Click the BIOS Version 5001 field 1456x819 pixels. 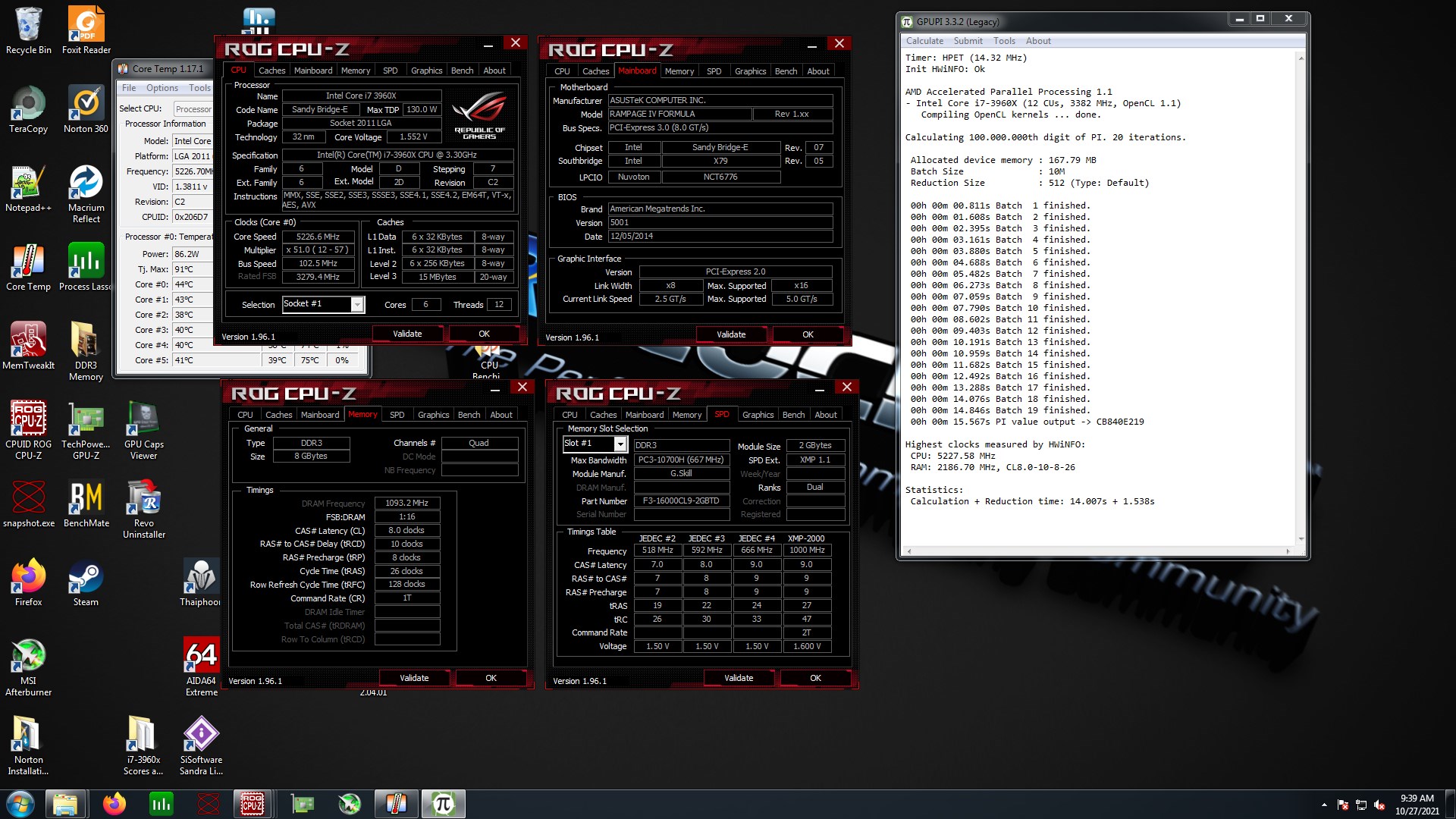[720, 222]
